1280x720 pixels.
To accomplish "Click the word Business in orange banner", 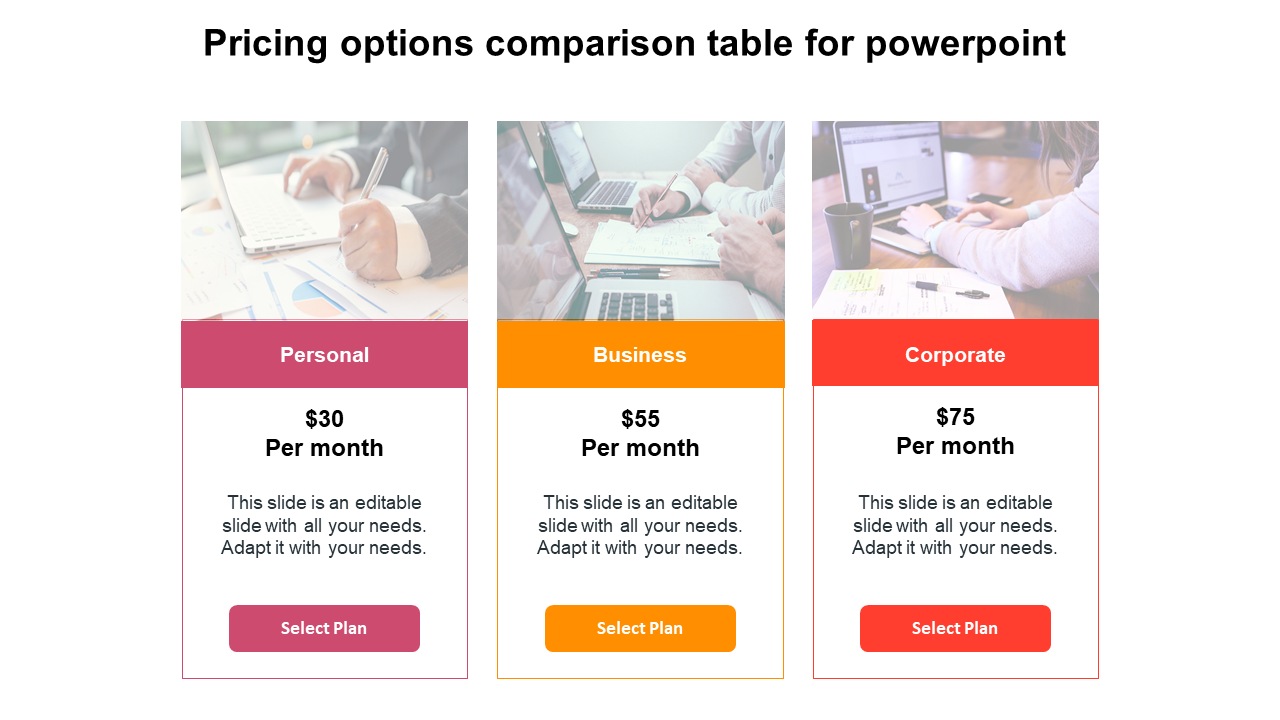I will tap(640, 355).
